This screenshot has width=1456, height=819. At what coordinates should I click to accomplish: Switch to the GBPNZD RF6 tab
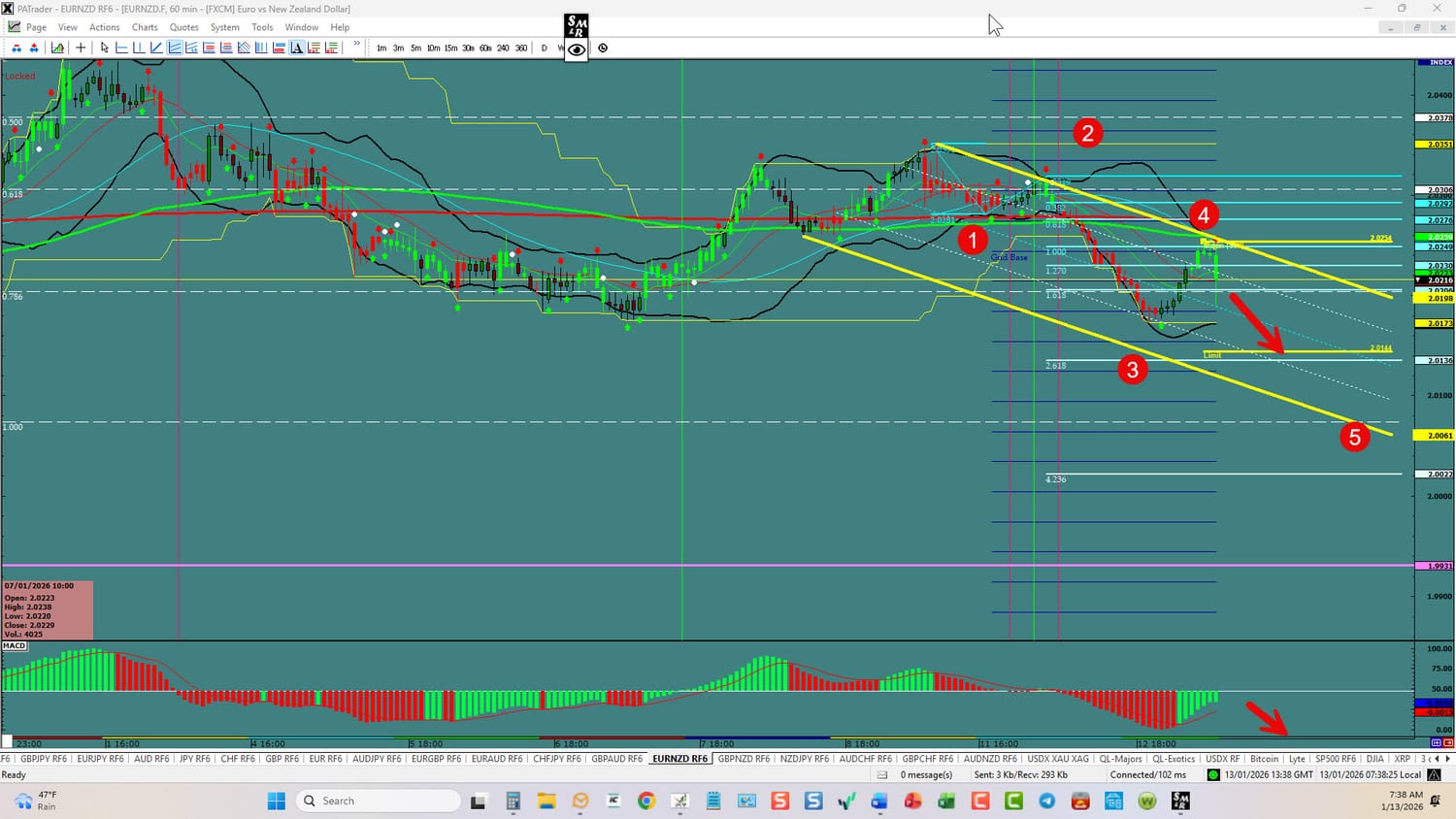pyautogui.click(x=744, y=759)
